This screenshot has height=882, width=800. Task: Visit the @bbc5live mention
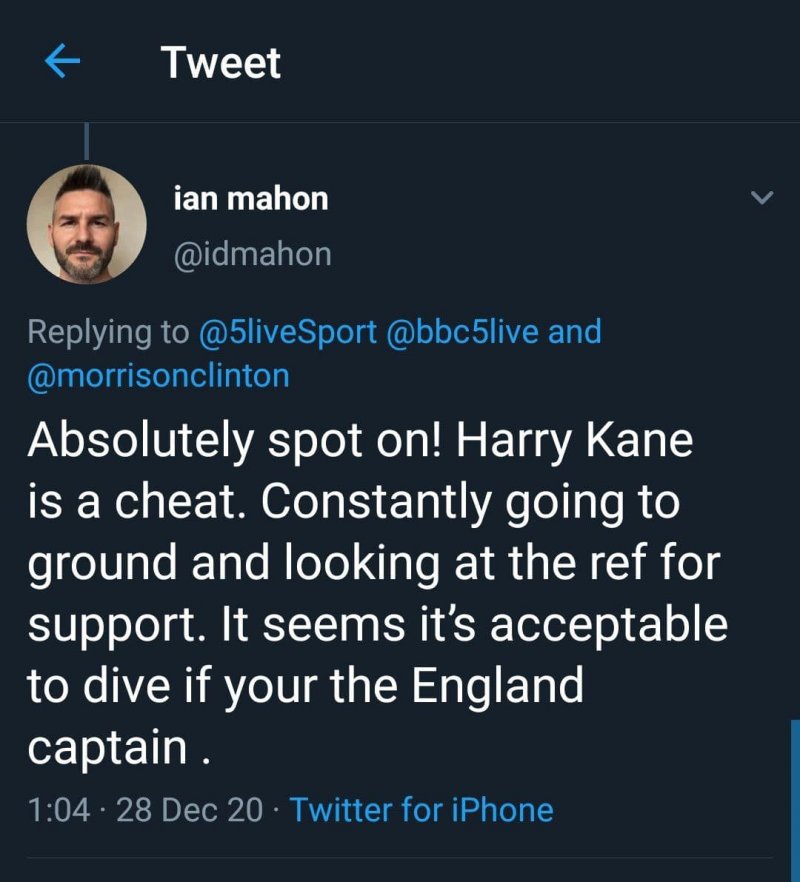pos(462,332)
